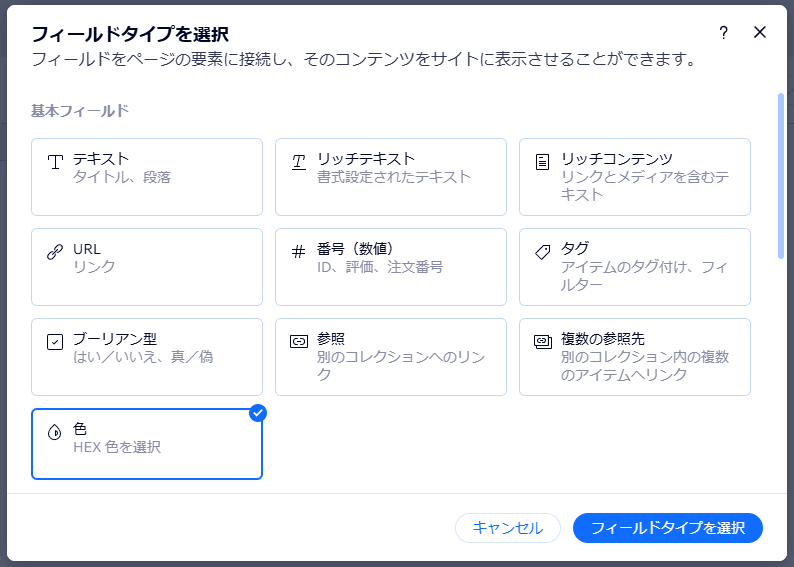794x567 pixels.
Task: Choose the リッチテキスト field type card
Action: pos(390,177)
